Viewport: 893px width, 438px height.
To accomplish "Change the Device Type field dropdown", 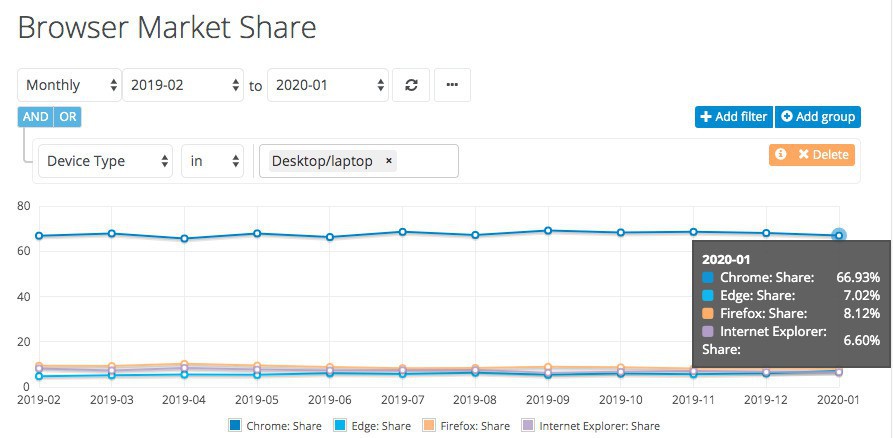I will (x=105, y=161).
